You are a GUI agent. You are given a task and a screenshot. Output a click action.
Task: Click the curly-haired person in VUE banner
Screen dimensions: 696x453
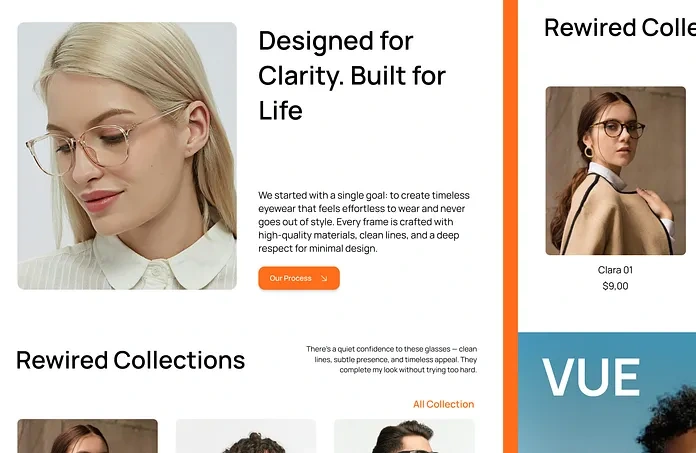(670, 426)
